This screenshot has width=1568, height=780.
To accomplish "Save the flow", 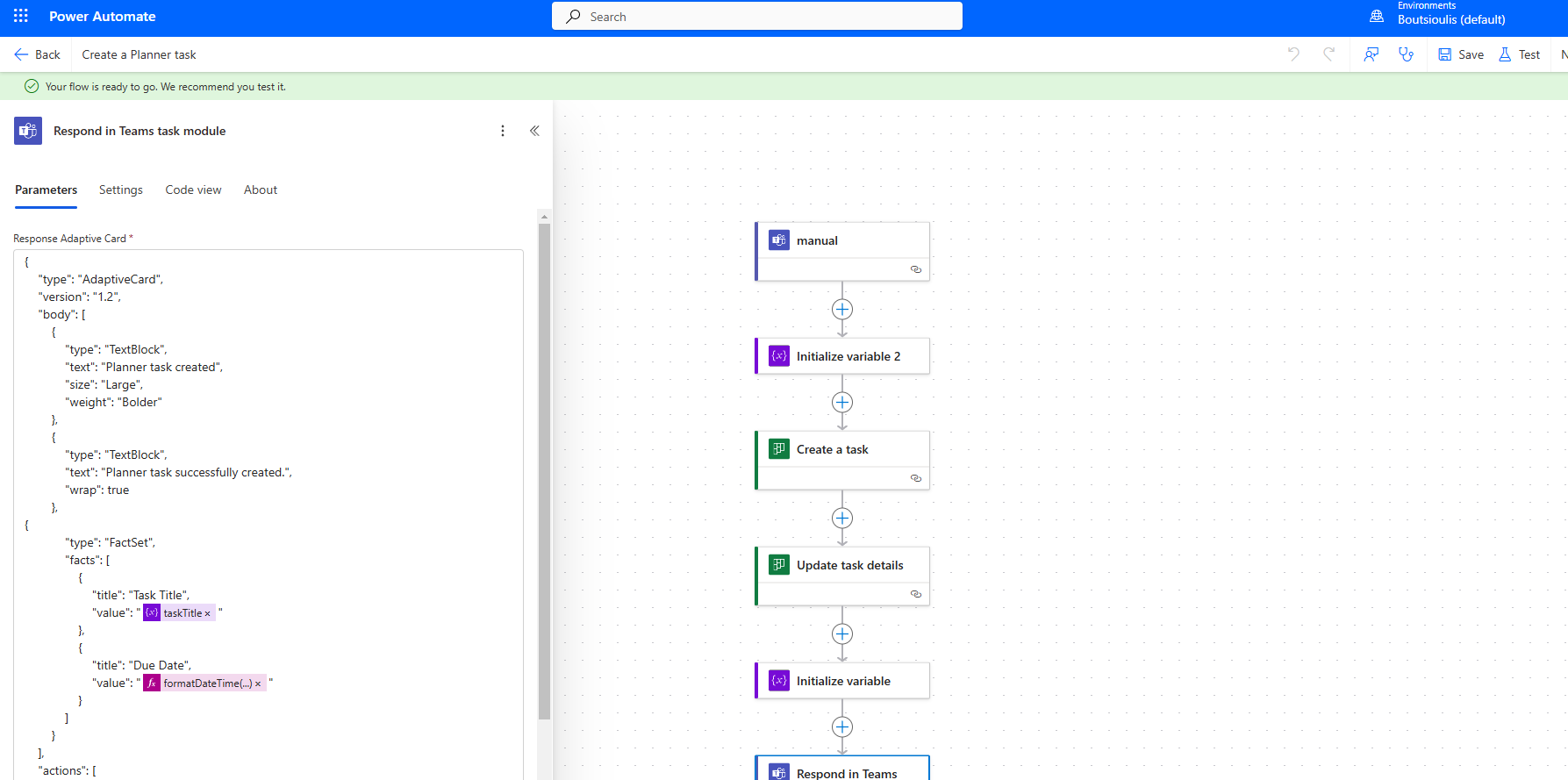I will tap(1461, 54).
